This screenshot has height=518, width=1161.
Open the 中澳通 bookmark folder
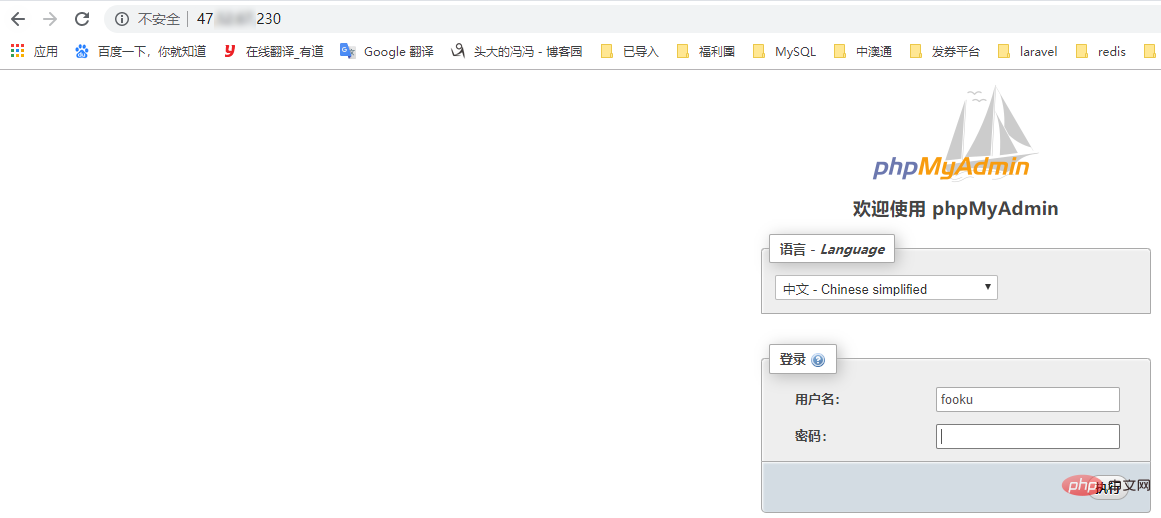(x=863, y=51)
